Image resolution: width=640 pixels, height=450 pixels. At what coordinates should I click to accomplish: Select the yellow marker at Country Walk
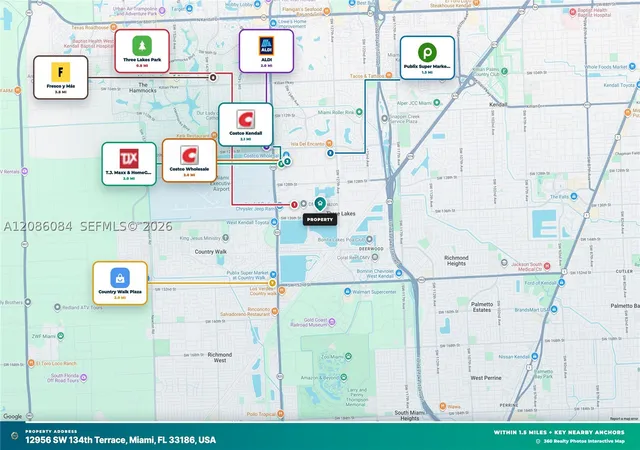coord(272,283)
